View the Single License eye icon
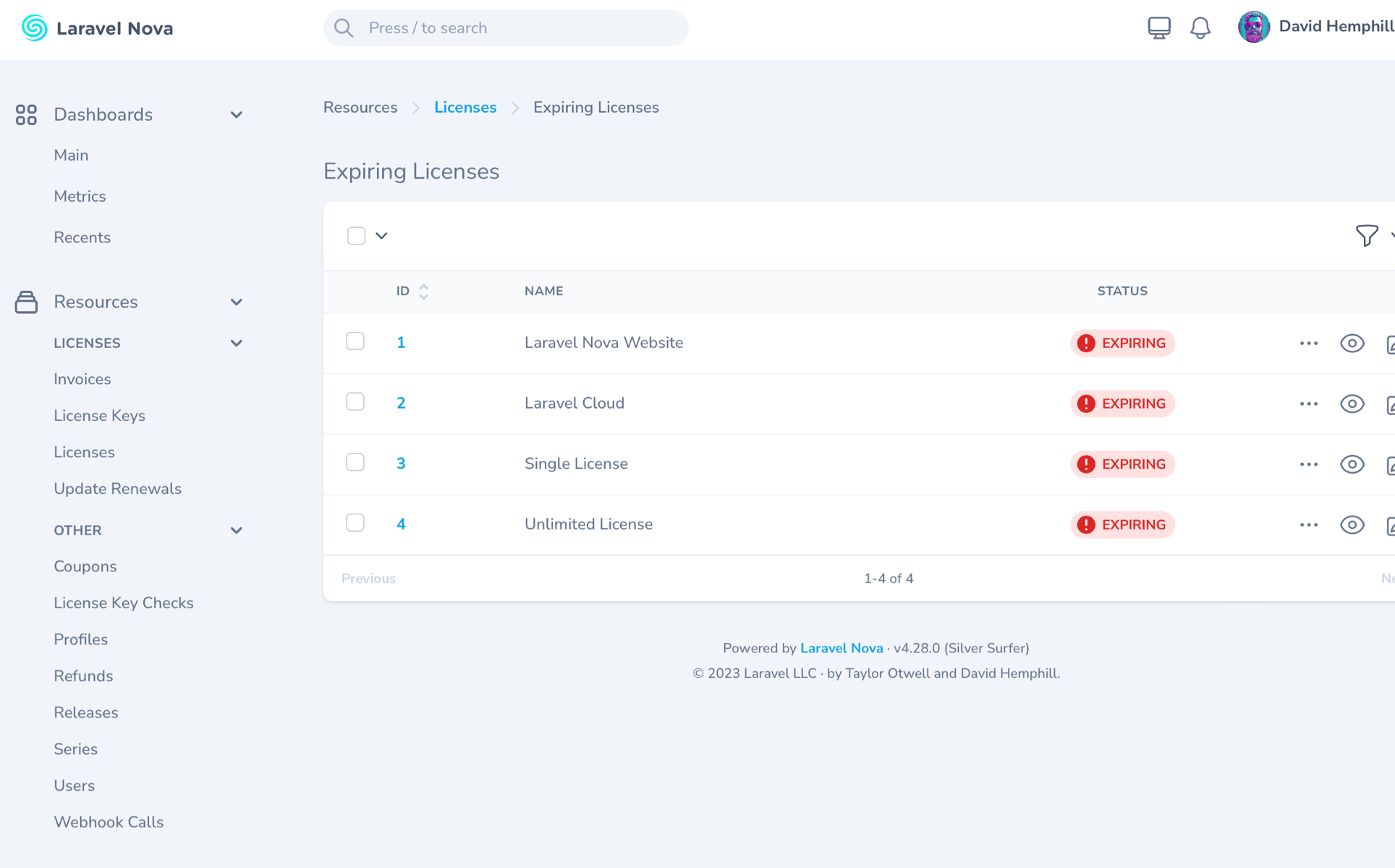The image size is (1395, 868). tap(1352, 464)
